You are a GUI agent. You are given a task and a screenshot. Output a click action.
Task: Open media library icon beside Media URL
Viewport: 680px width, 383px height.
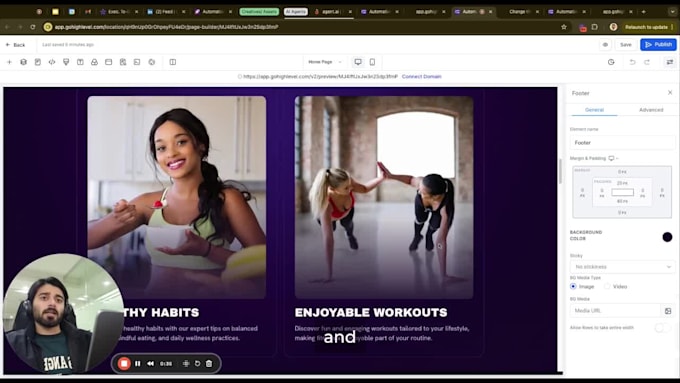pos(668,311)
